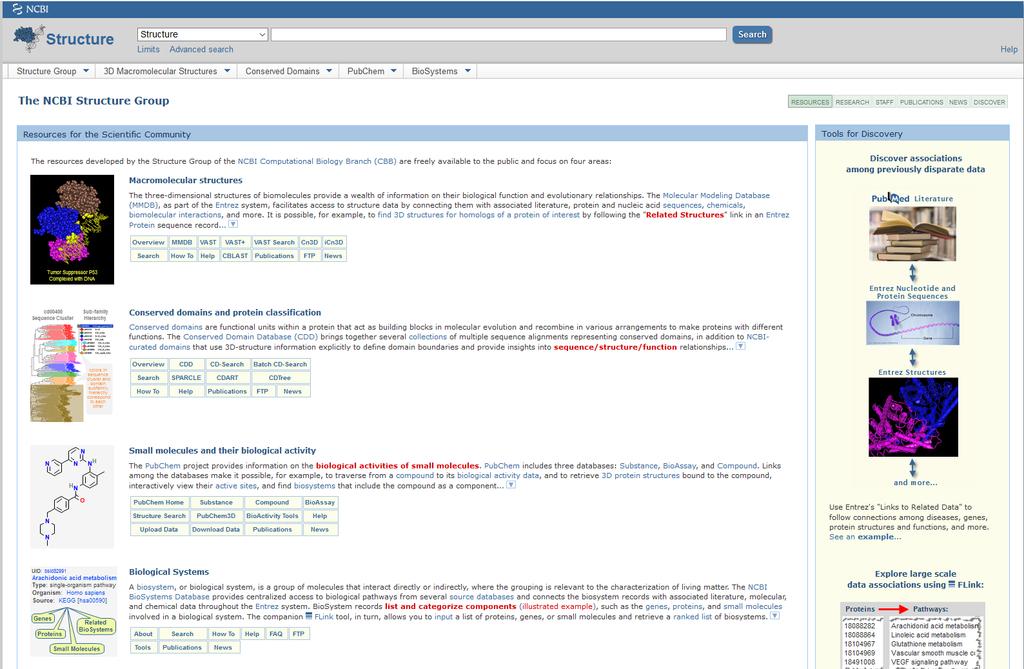1024x669 pixels.
Task: Expand Macromolecular structures description arrow
Action: point(232,224)
